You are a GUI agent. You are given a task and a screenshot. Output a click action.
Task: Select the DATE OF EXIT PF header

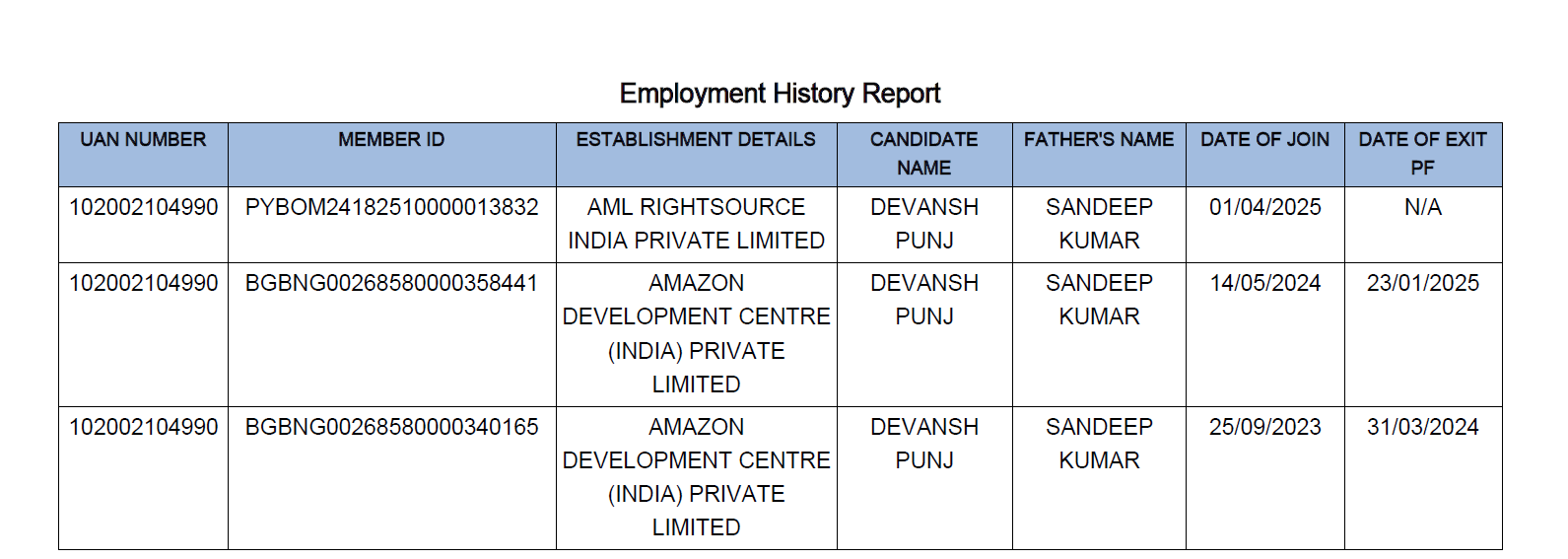pos(1422,154)
